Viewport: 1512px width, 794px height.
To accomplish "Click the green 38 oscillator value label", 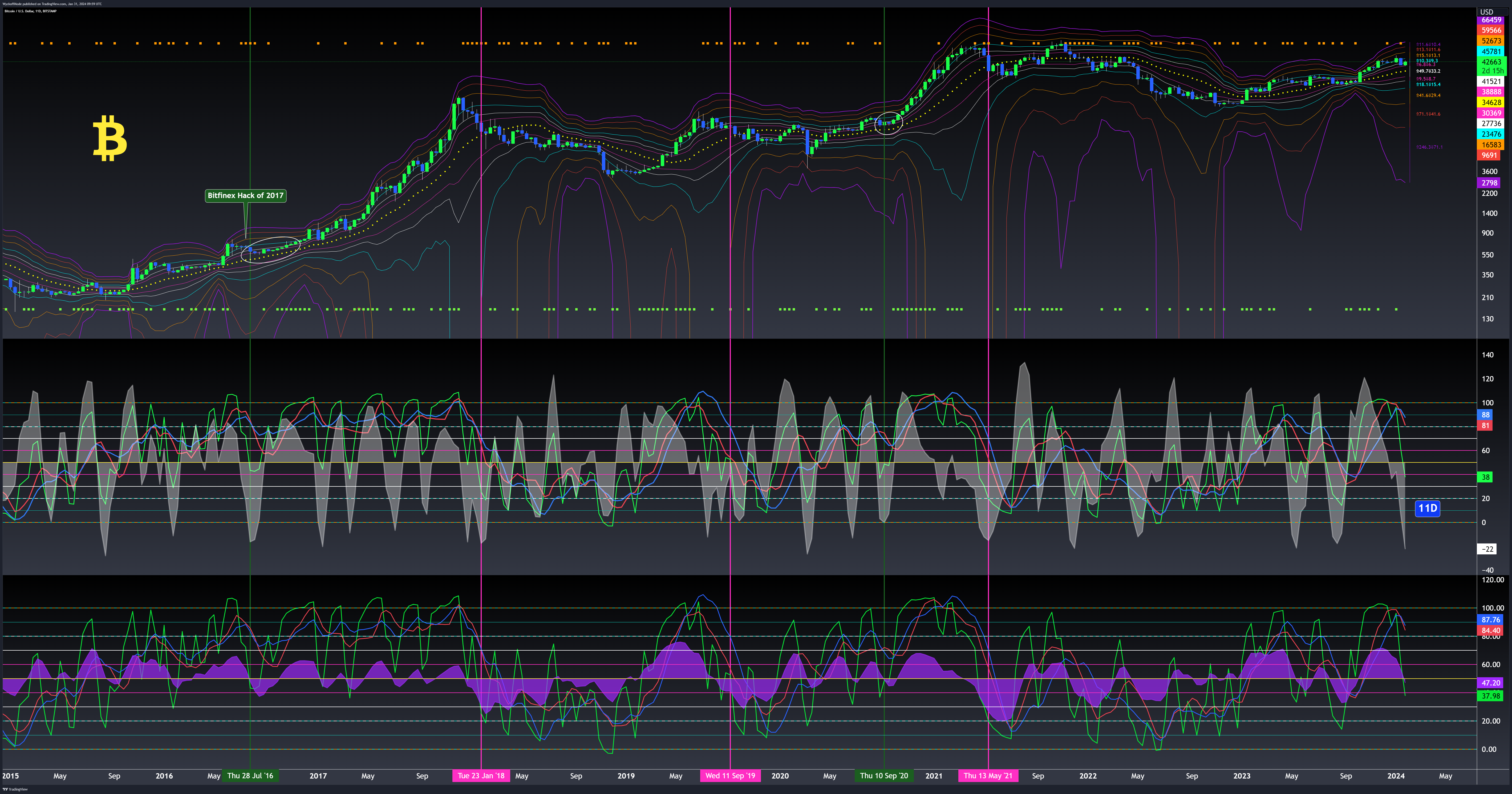I will click(1485, 477).
